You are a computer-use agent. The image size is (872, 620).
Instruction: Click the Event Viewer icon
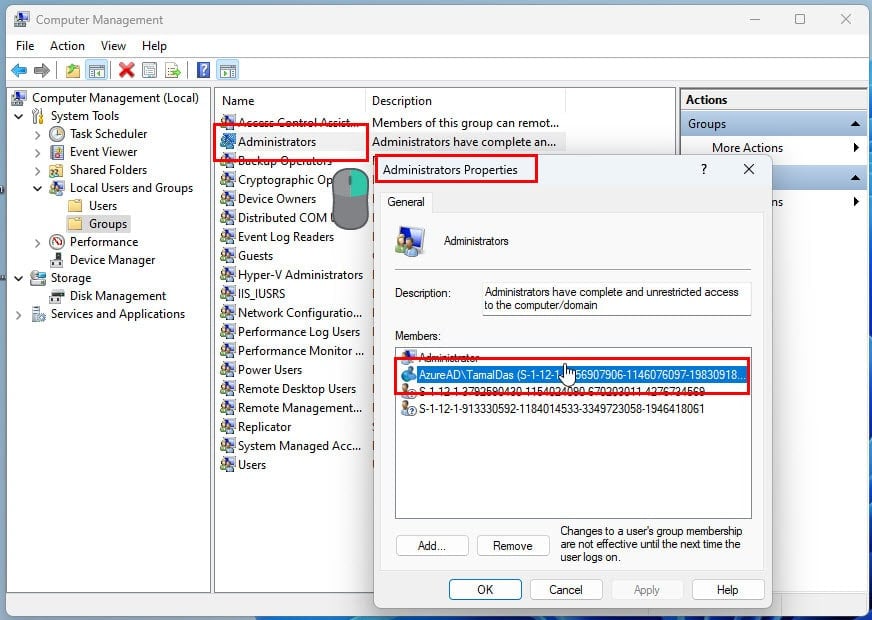57,152
